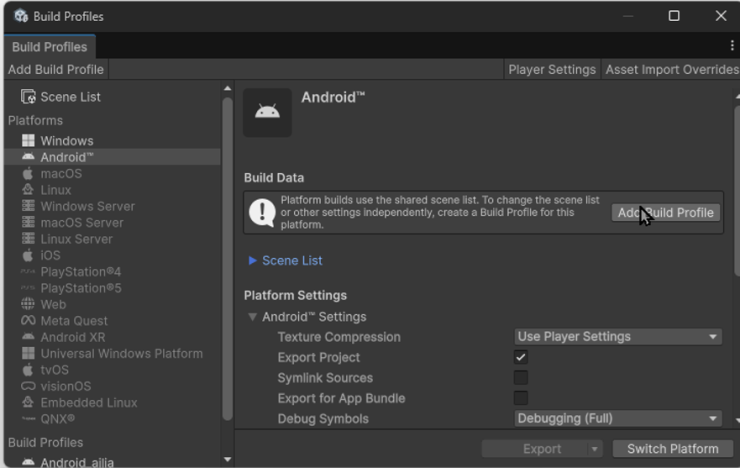The image size is (740, 468).
Task: Select the Windows platform icon
Action: pos(28,141)
